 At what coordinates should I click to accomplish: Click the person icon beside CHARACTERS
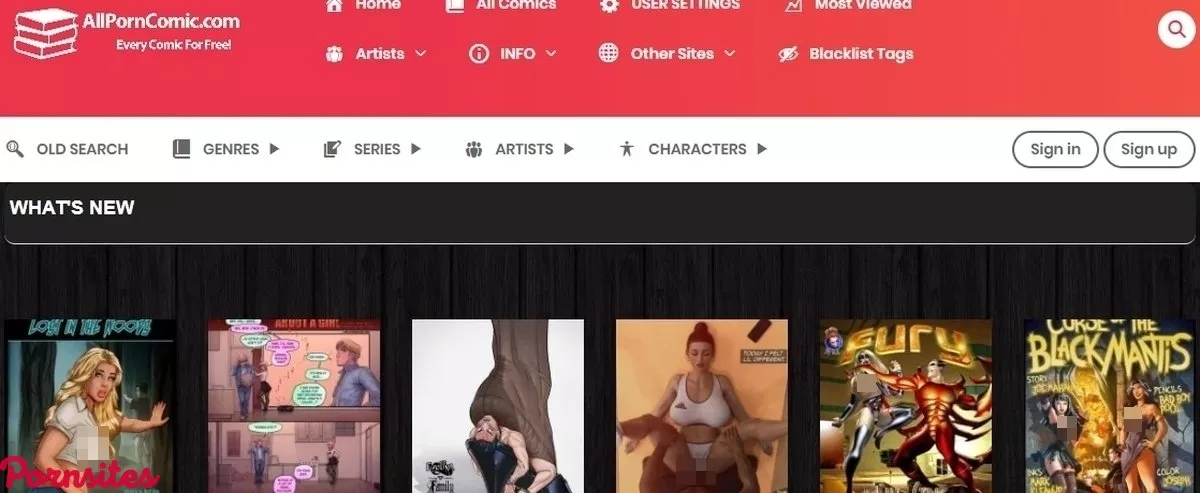(x=627, y=149)
